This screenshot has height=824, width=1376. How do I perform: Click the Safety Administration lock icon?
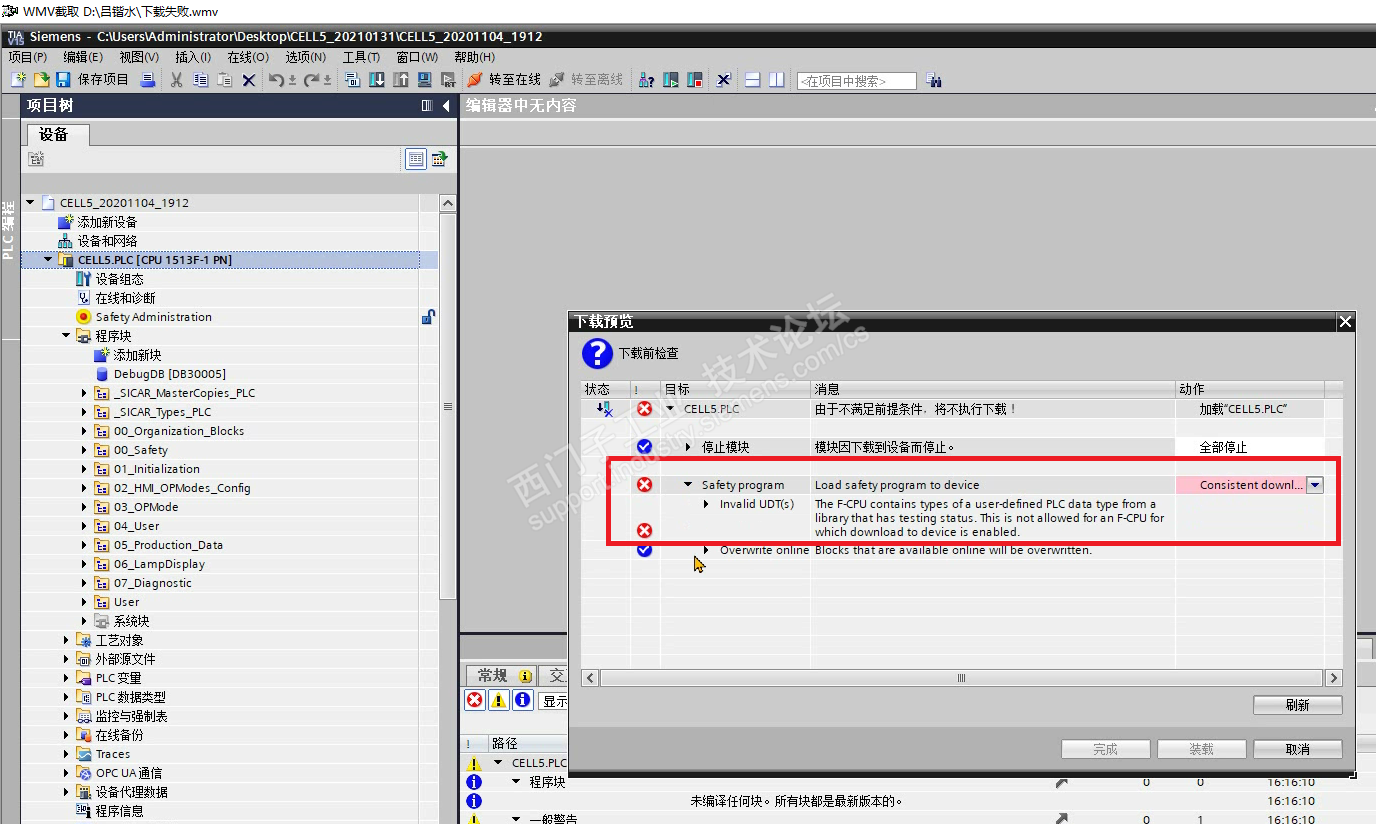(428, 317)
